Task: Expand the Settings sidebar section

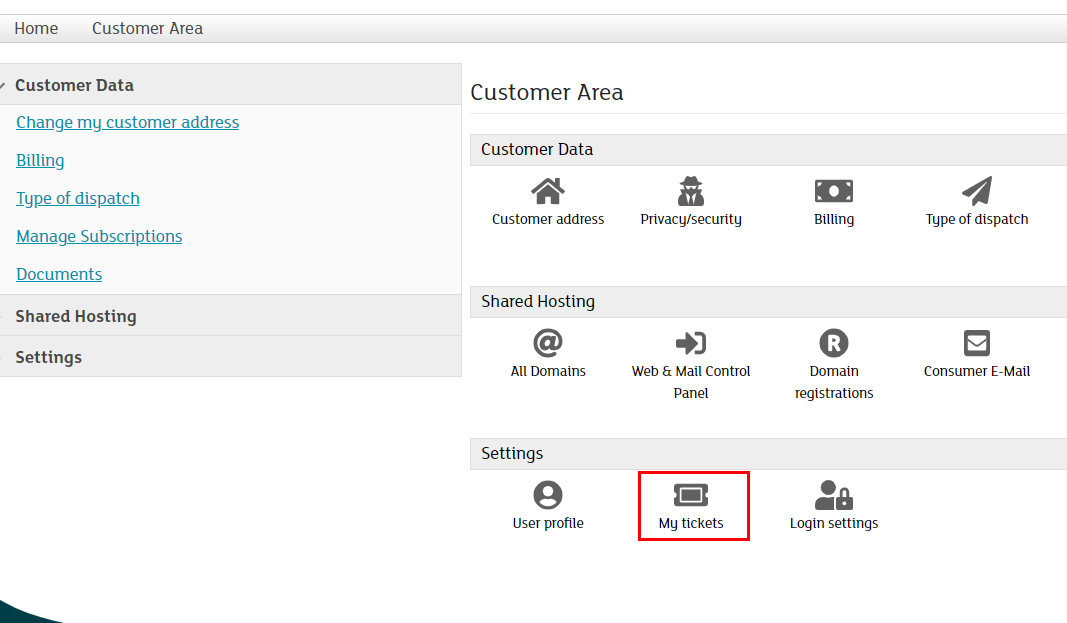Action: coord(49,357)
